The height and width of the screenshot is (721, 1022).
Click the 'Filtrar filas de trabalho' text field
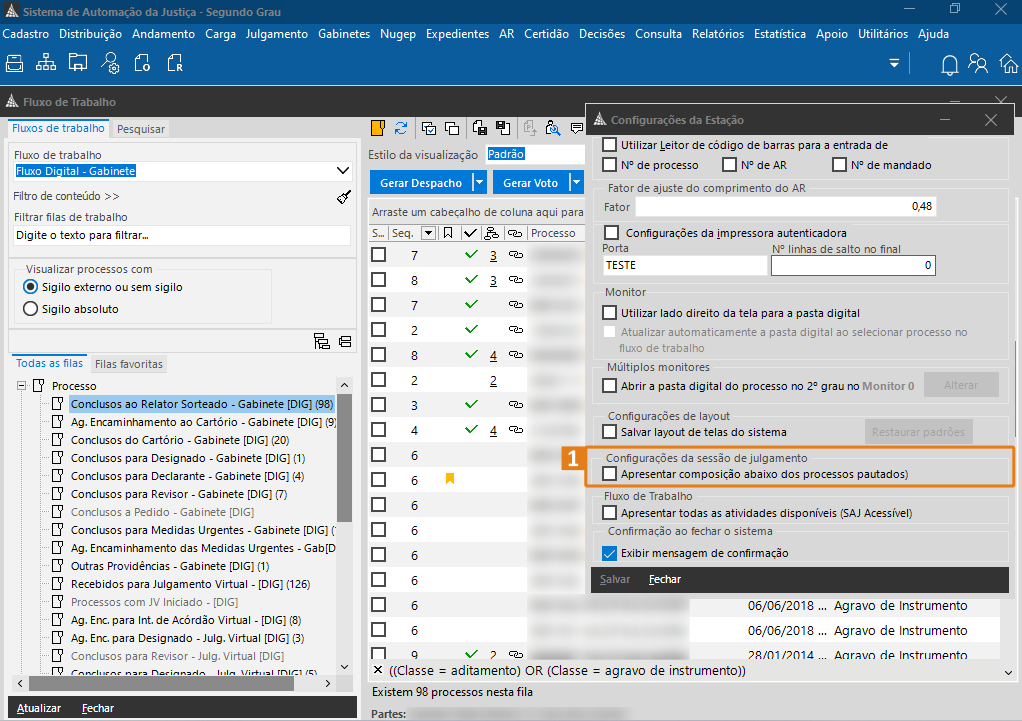[182, 235]
